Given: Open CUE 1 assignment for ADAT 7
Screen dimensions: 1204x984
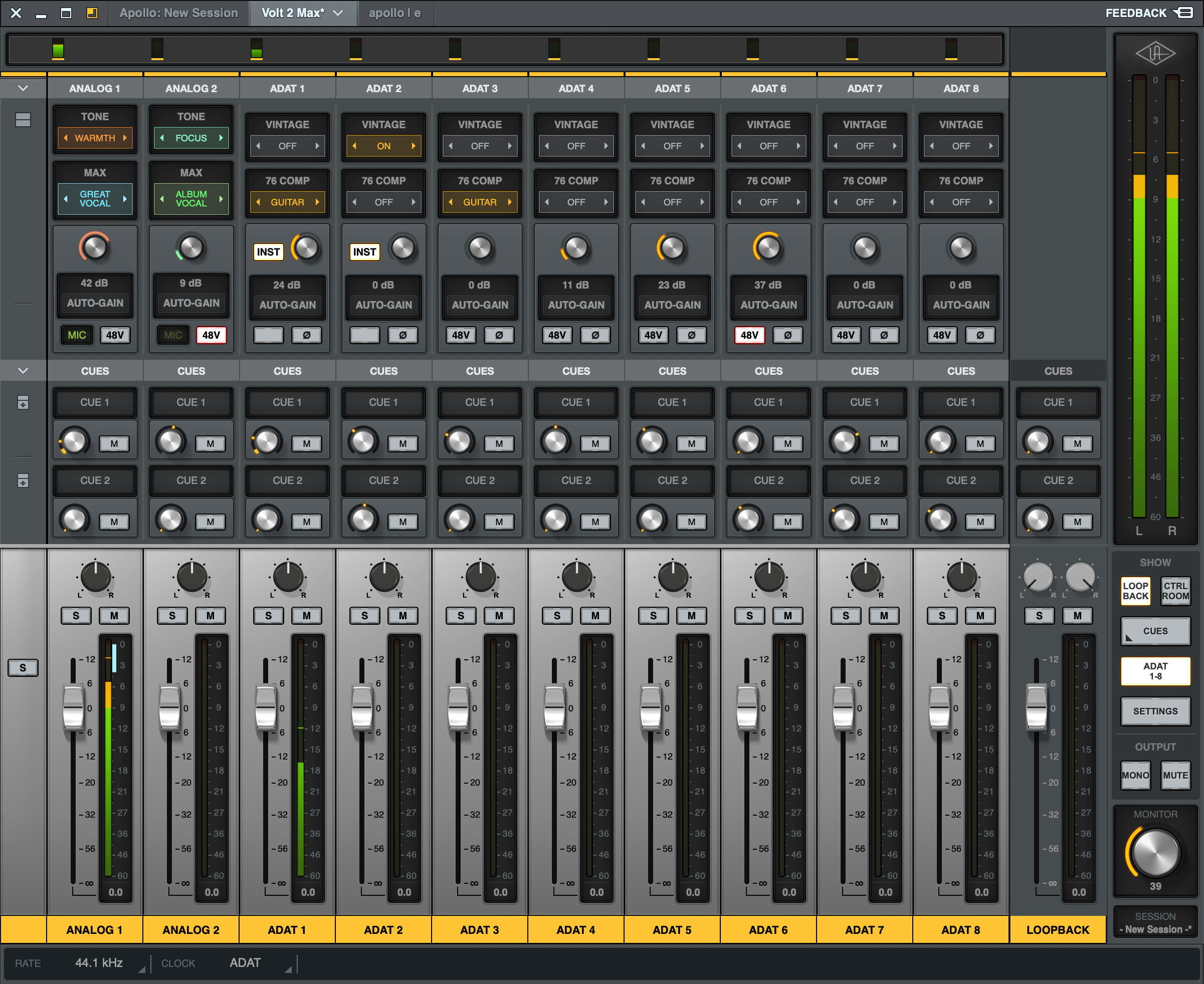Looking at the screenshot, I should click(x=865, y=402).
